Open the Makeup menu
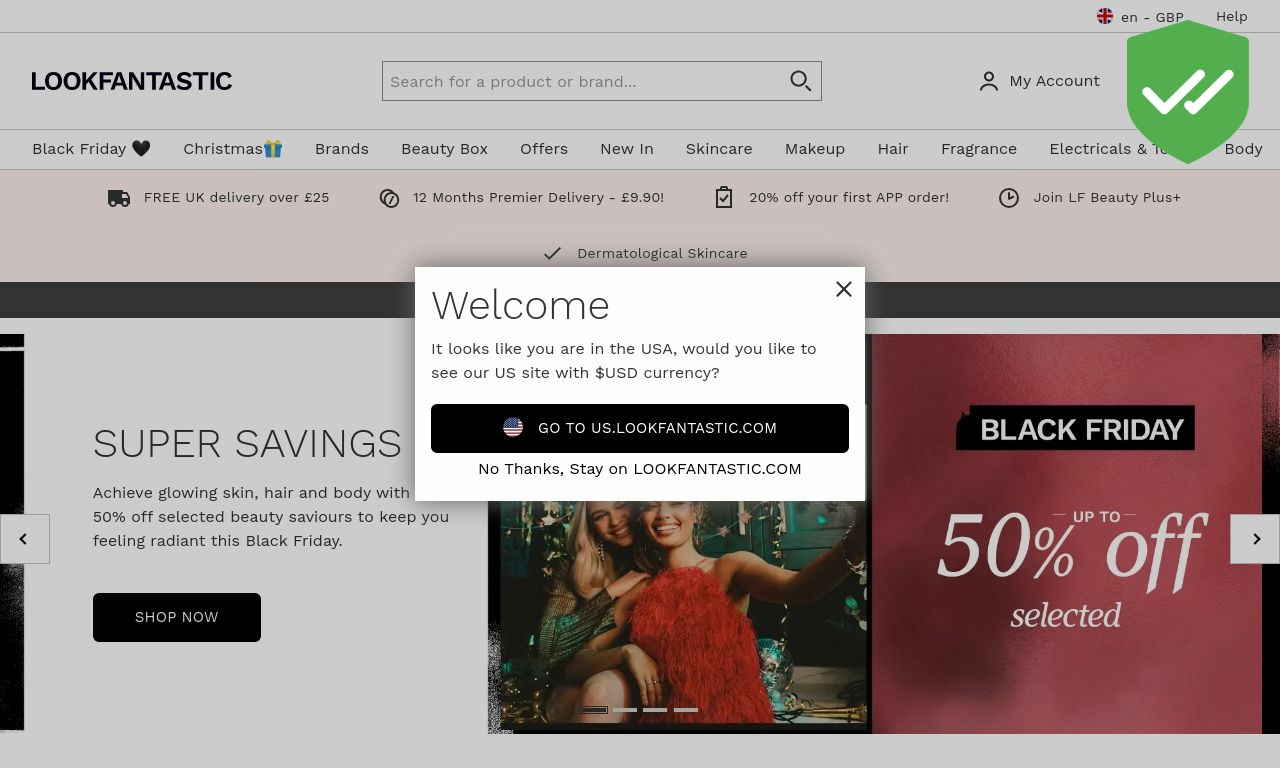Screen dimensions: 1280x768 (x=815, y=149)
